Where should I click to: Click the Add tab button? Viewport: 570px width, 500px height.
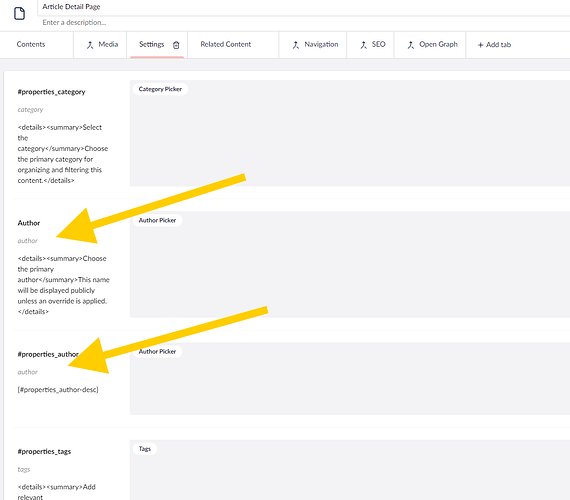point(494,45)
